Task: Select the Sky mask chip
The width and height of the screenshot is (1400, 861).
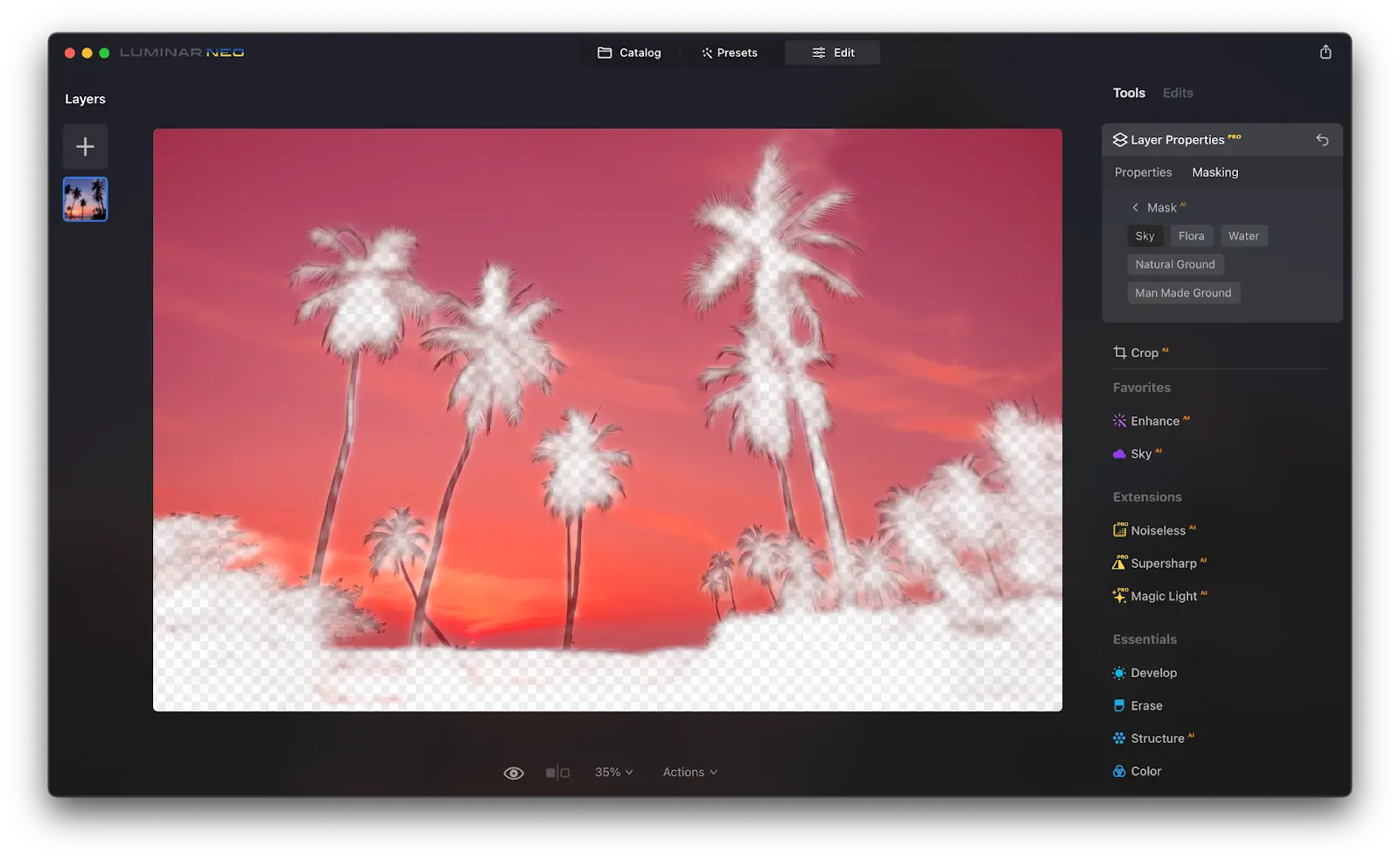Action: [1144, 236]
